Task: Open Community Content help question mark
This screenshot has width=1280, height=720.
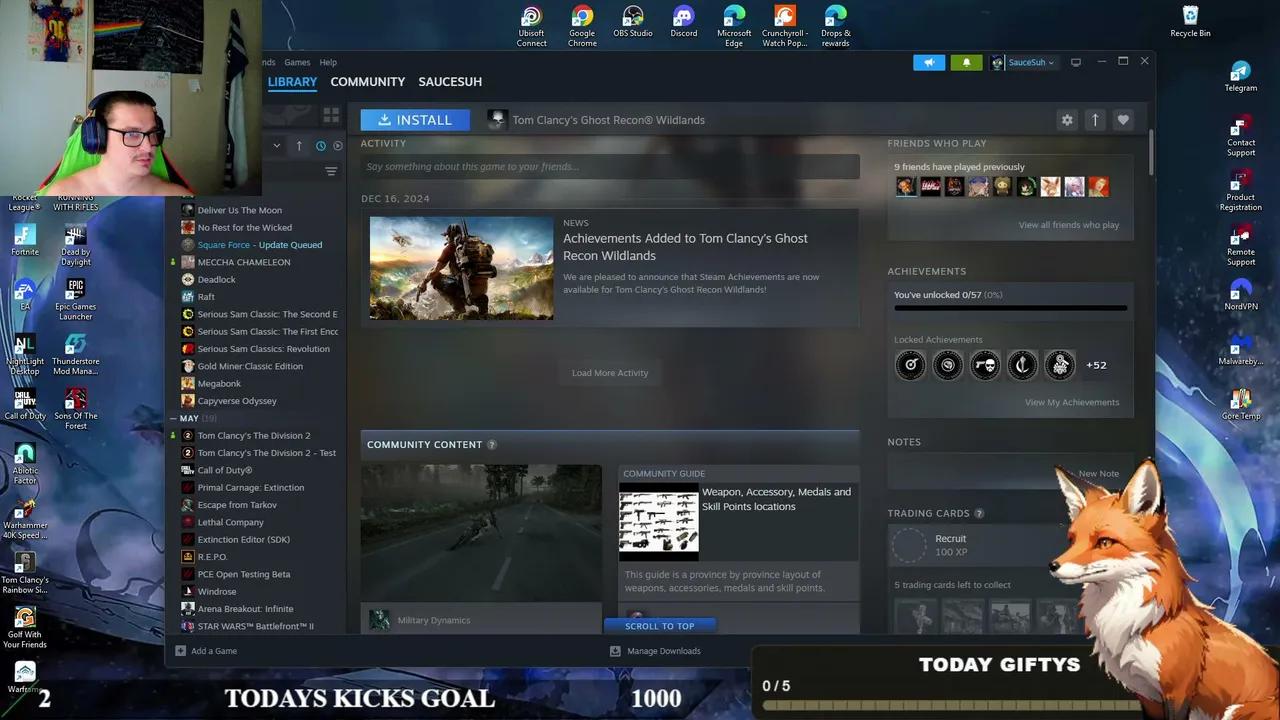Action: pos(491,445)
